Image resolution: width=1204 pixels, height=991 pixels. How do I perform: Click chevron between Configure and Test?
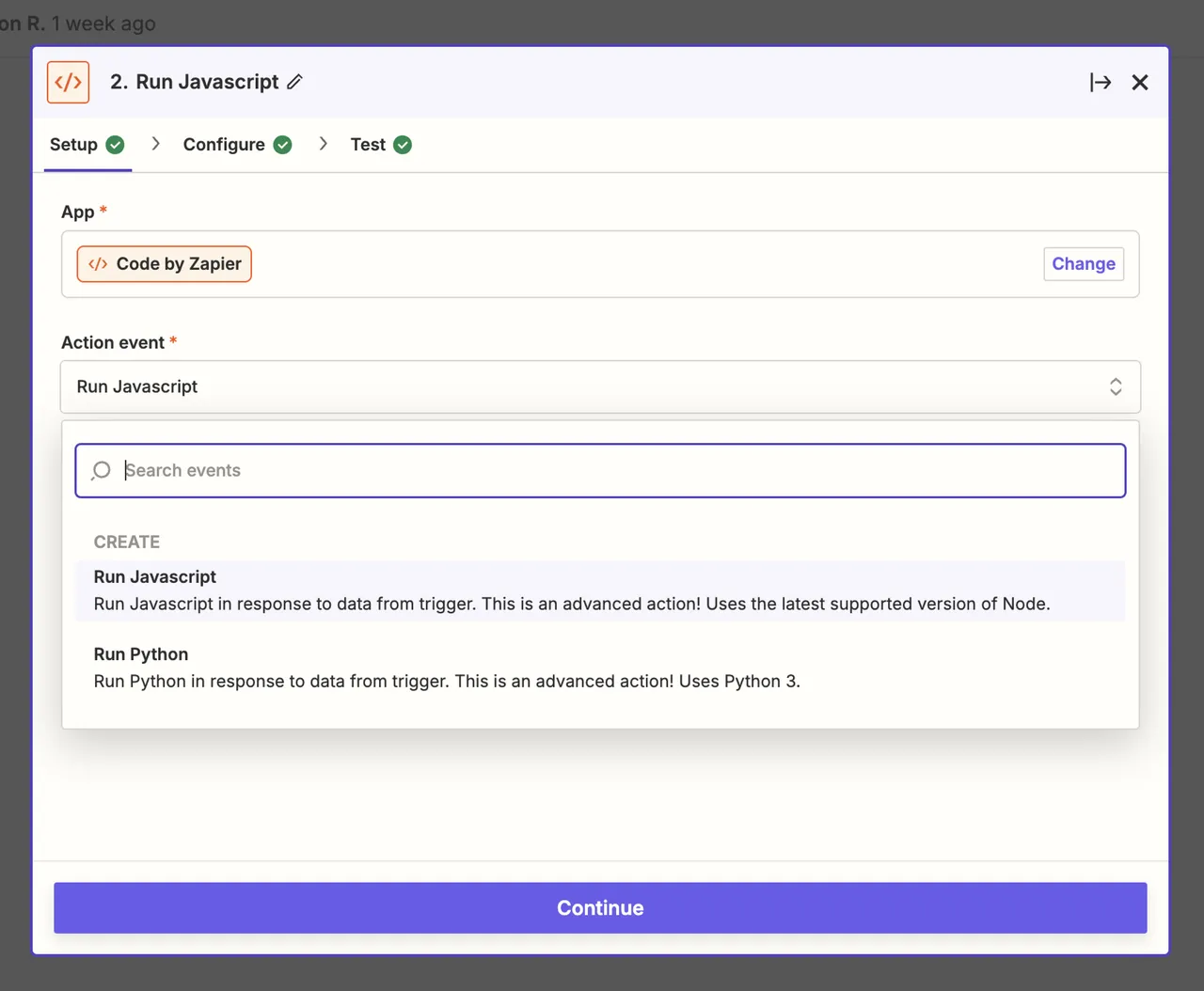[324, 144]
